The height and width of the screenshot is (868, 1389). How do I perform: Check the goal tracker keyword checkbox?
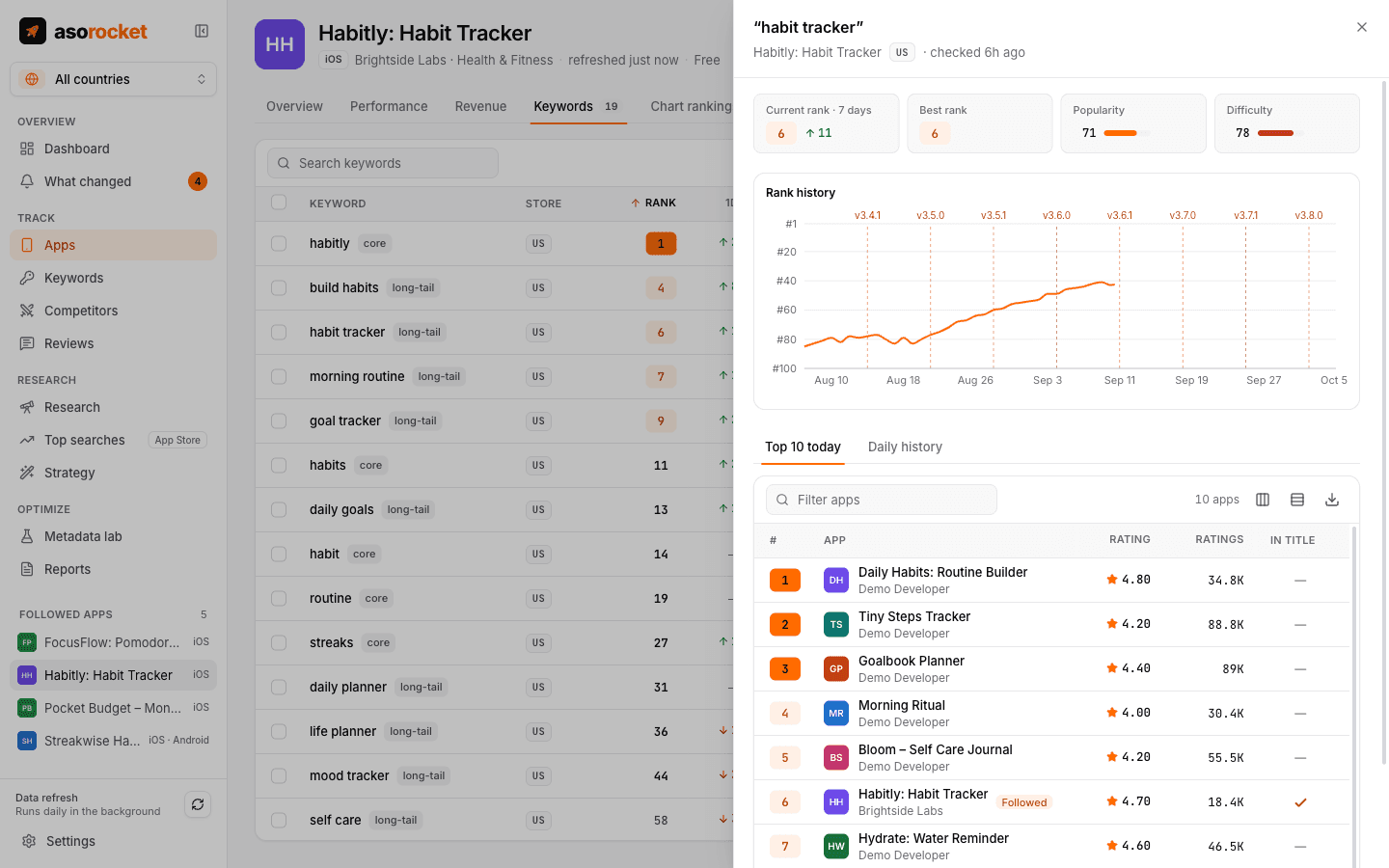tap(279, 420)
